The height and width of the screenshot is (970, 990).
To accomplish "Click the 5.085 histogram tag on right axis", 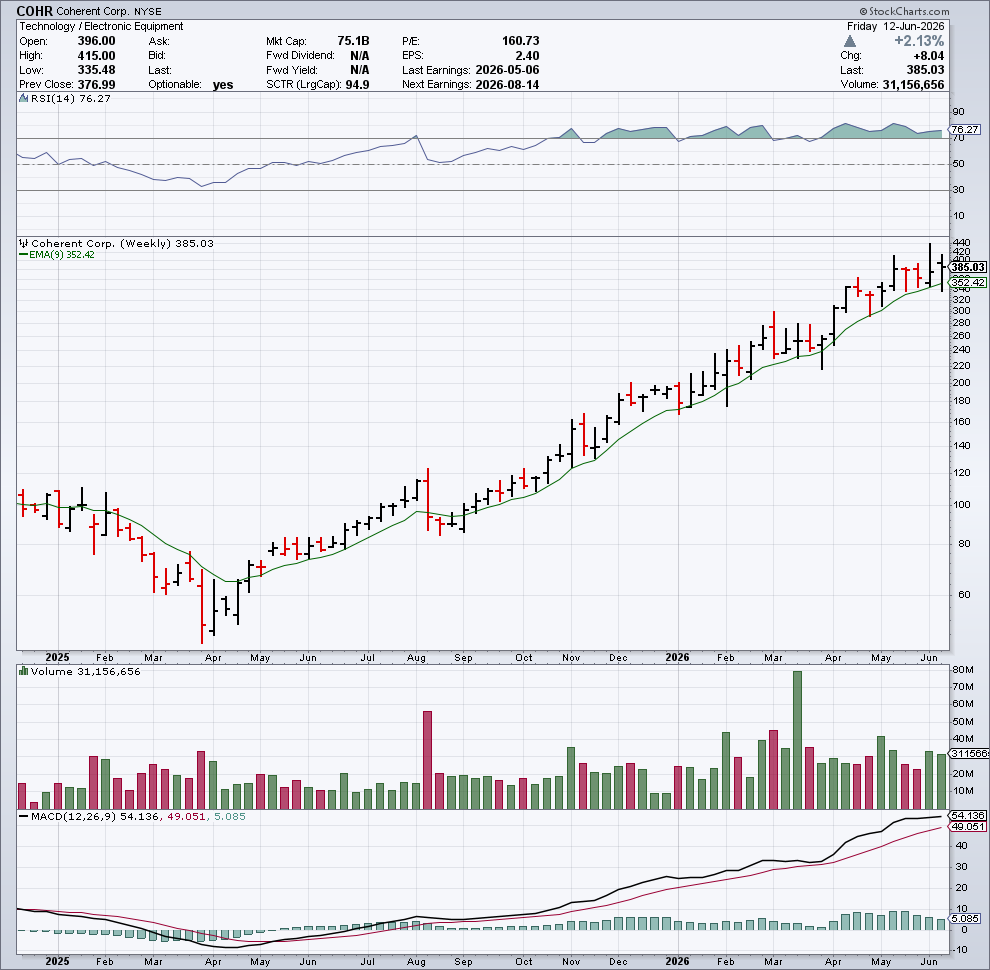I will pos(965,919).
